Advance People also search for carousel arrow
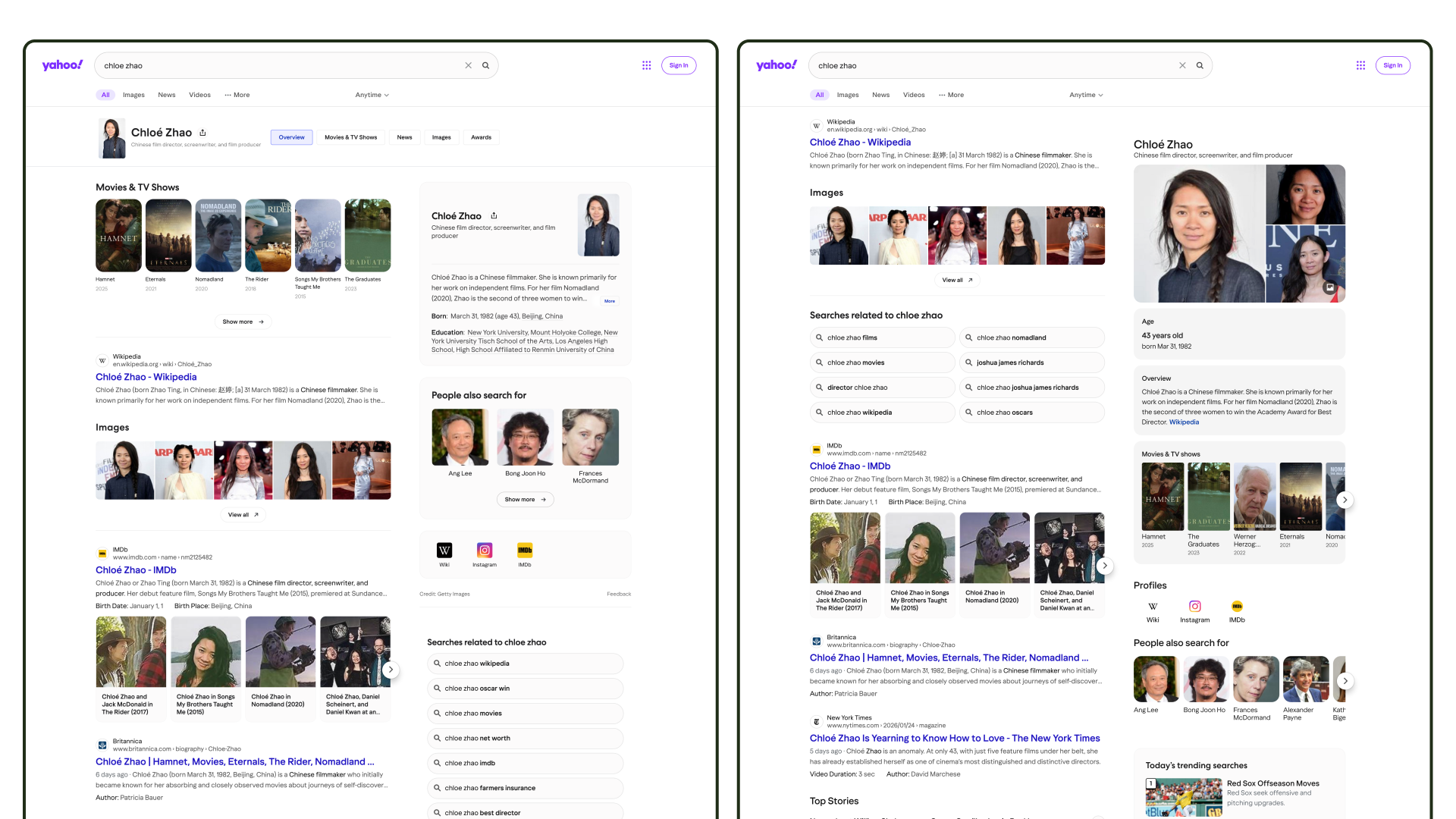This screenshot has width=1456, height=819. [x=1345, y=681]
